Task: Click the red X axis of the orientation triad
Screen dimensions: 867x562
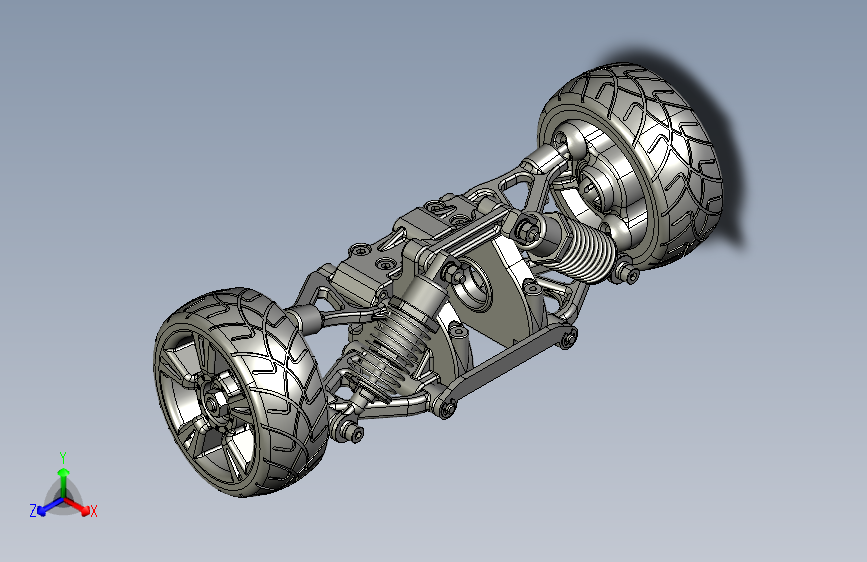Action: point(79,507)
